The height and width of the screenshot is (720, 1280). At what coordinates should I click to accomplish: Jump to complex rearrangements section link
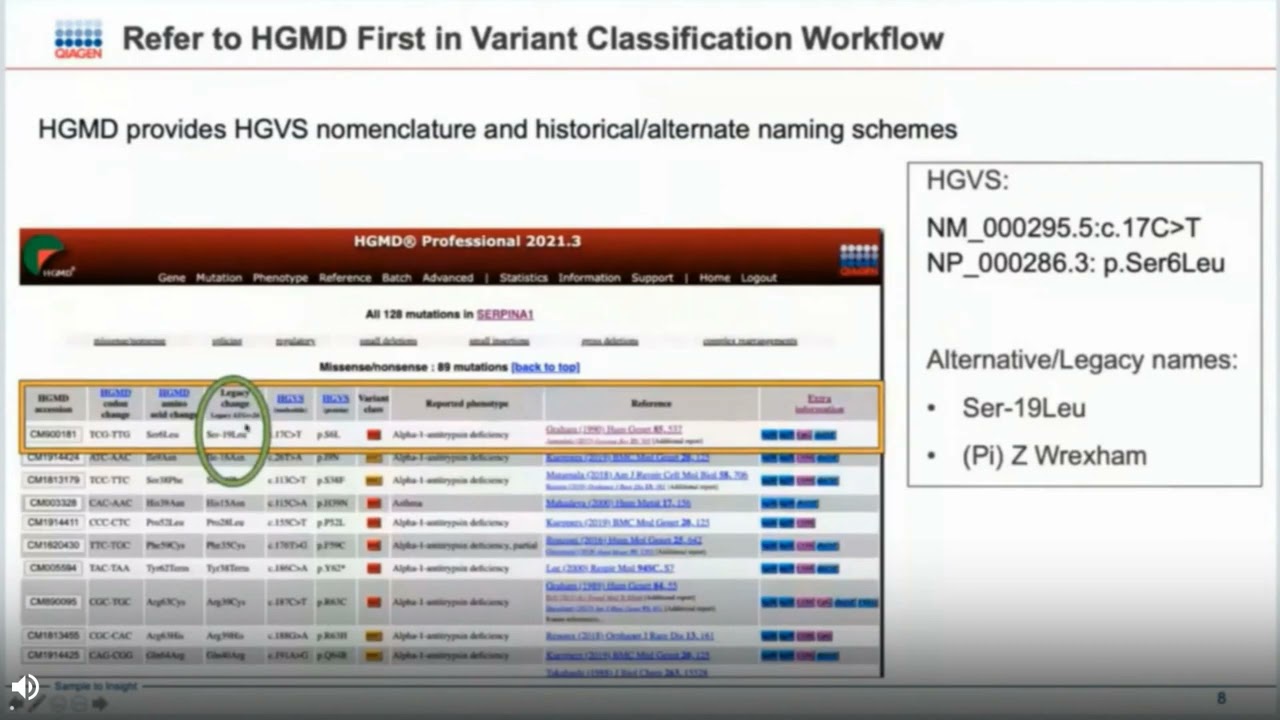(750, 341)
